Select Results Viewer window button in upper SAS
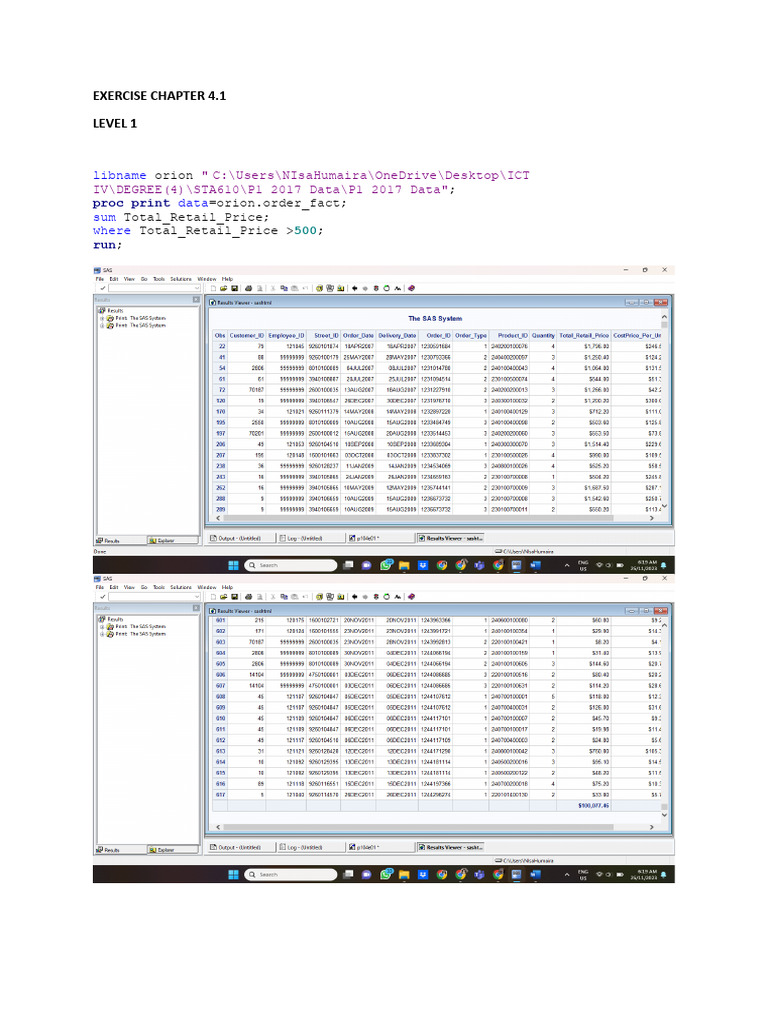The height and width of the screenshot is (1024, 768). tap(450, 538)
